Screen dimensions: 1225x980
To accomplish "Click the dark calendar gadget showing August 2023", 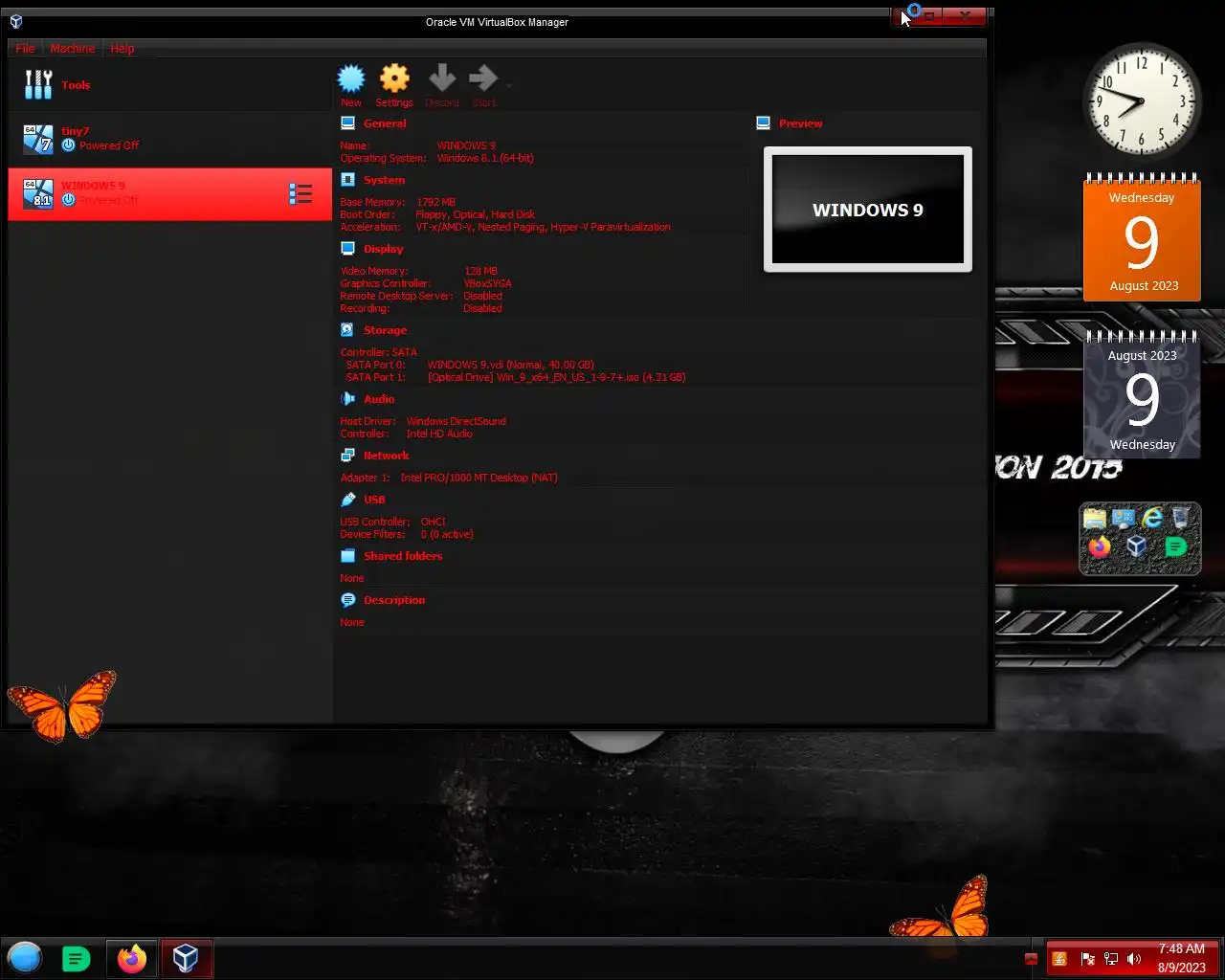I will [1142, 395].
